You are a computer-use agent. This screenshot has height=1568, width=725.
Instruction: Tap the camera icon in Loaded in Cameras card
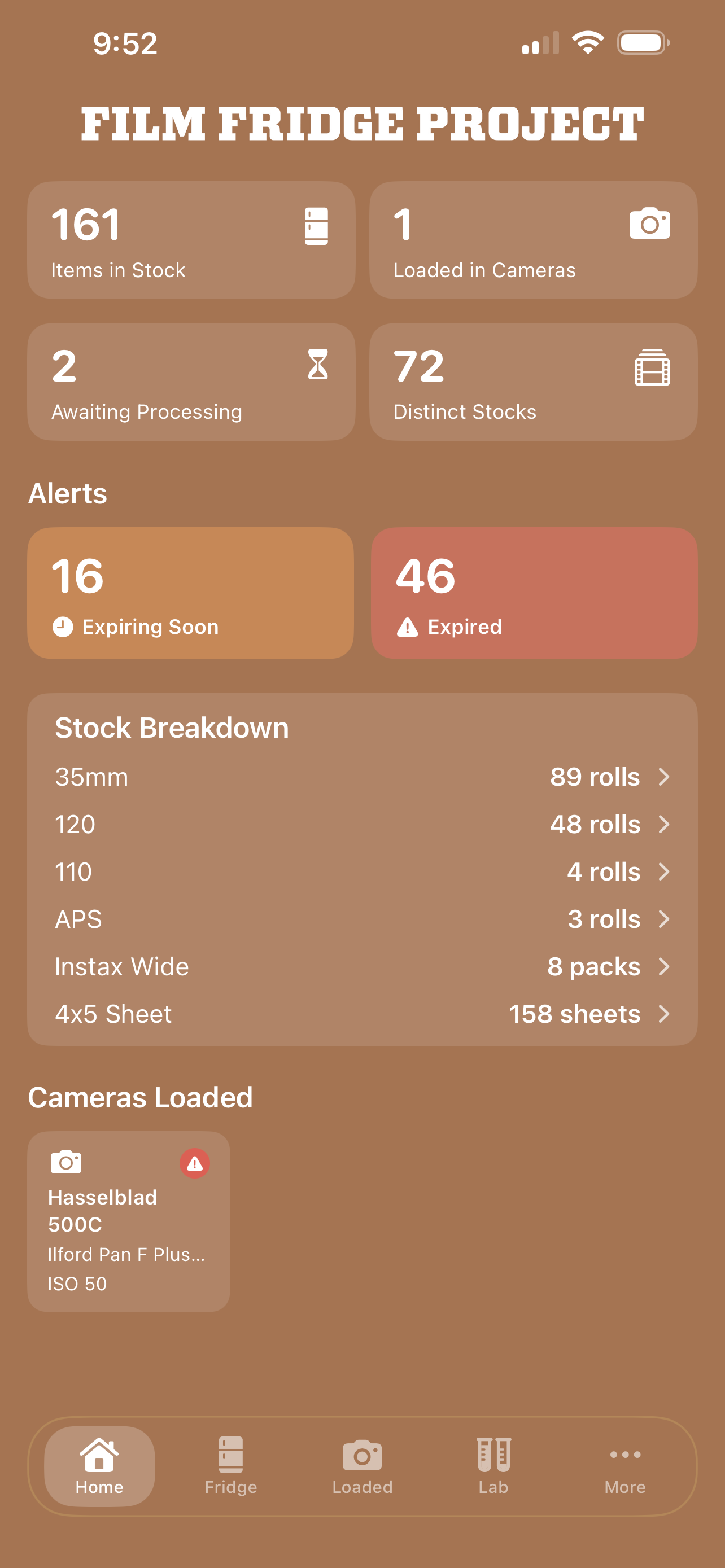click(x=649, y=224)
